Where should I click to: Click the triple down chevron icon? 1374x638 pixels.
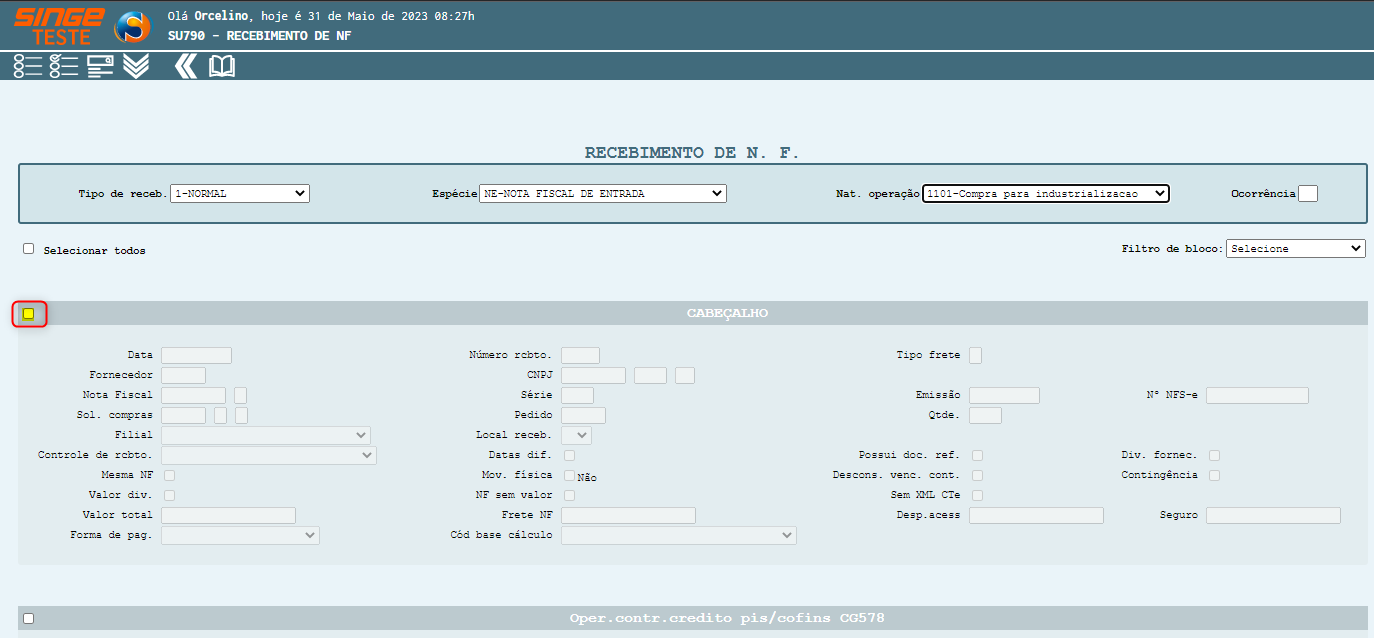[136, 66]
